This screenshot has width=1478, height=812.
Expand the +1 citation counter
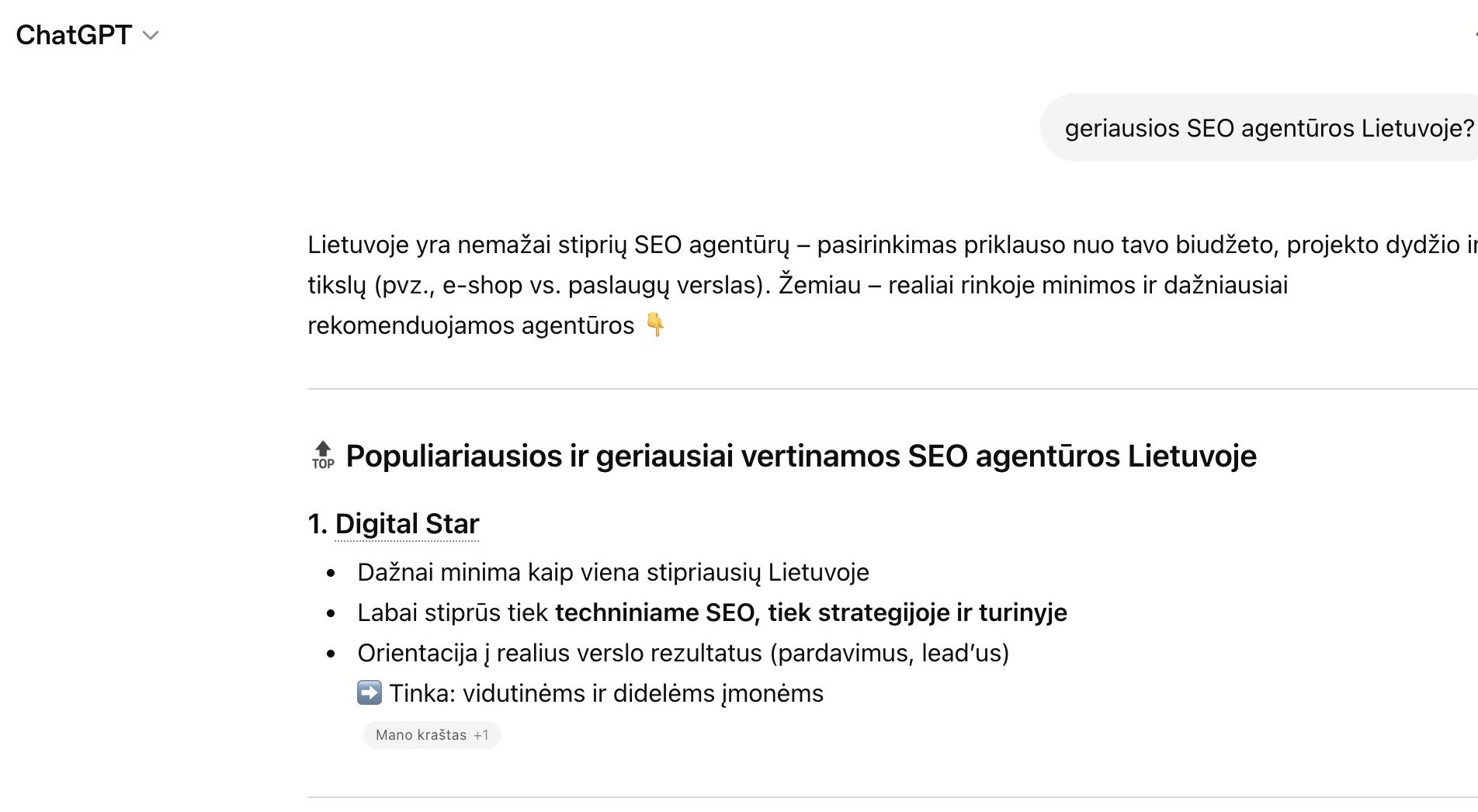click(x=482, y=734)
